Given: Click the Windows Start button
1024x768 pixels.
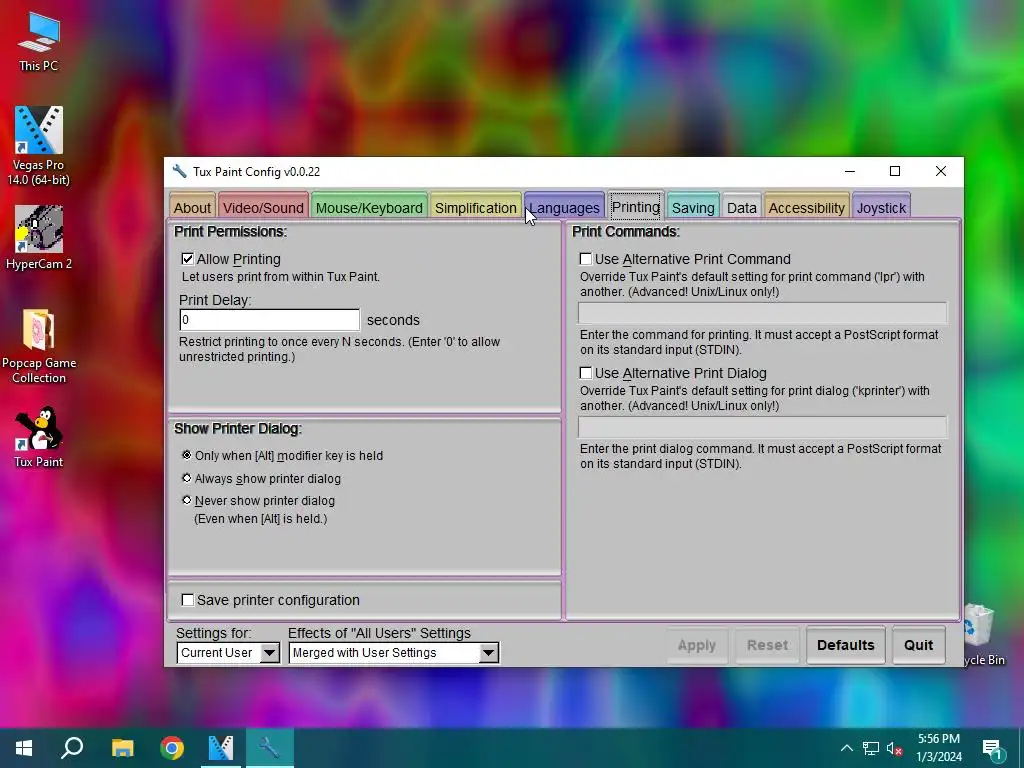Looking at the screenshot, I should [x=24, y=748].
